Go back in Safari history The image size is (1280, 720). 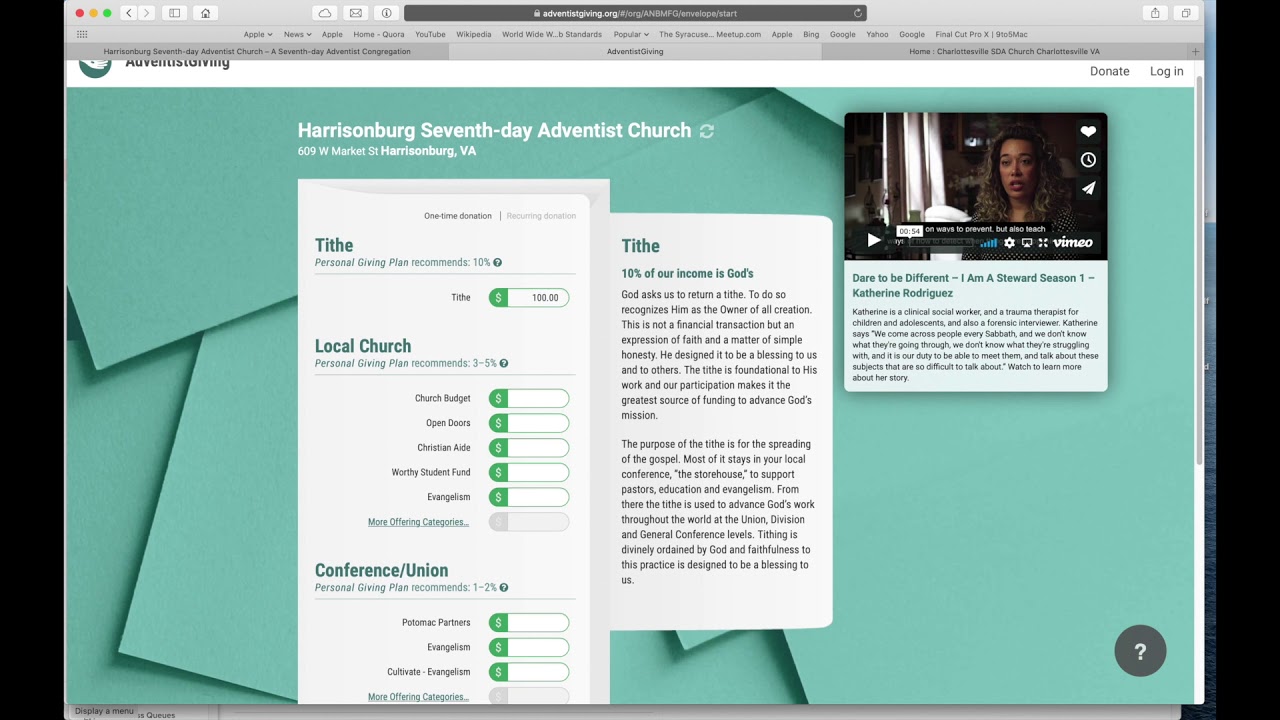point(129,13)
